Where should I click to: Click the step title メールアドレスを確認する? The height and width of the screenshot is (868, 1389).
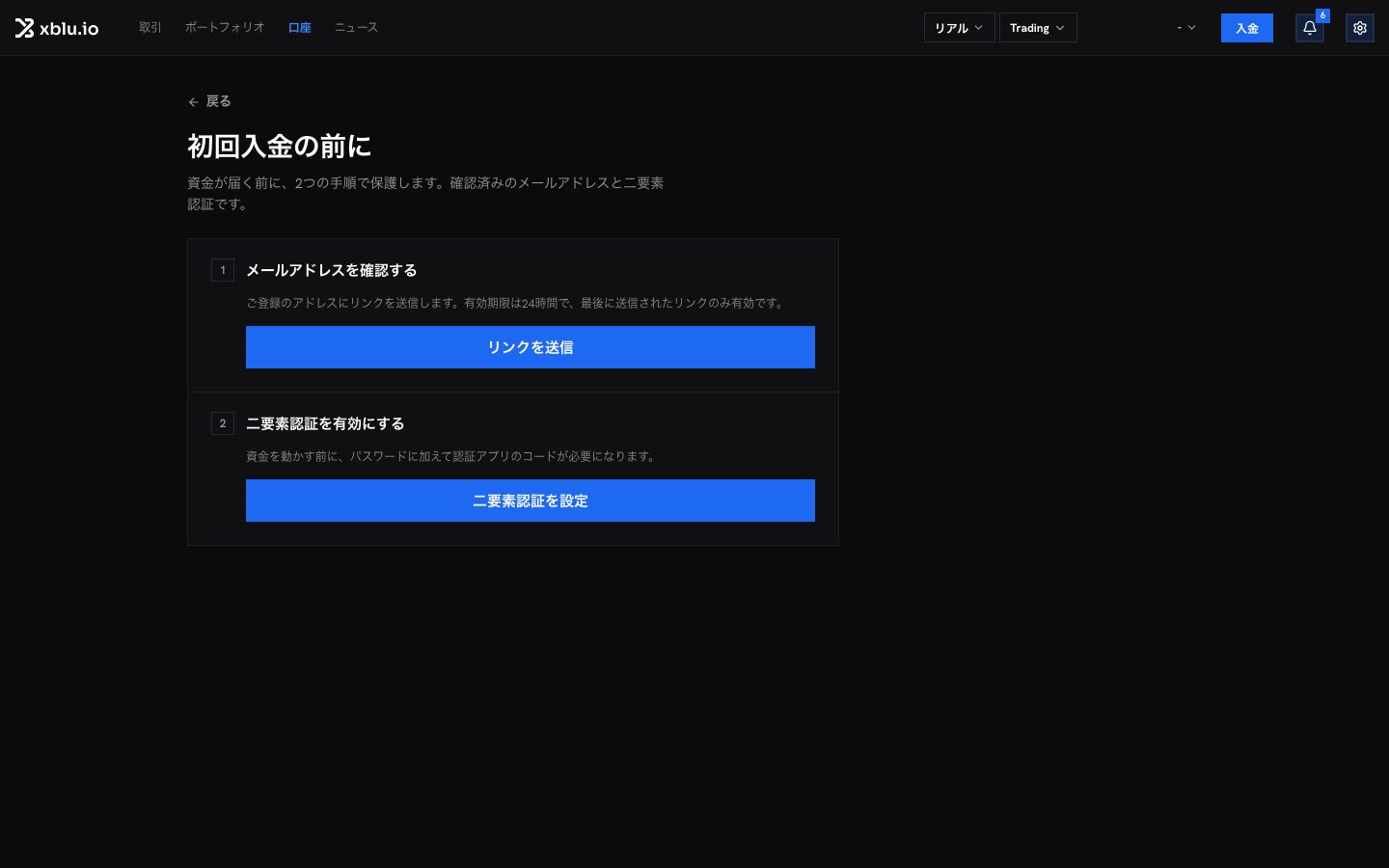pyautogui.click(x=332, y=270)
